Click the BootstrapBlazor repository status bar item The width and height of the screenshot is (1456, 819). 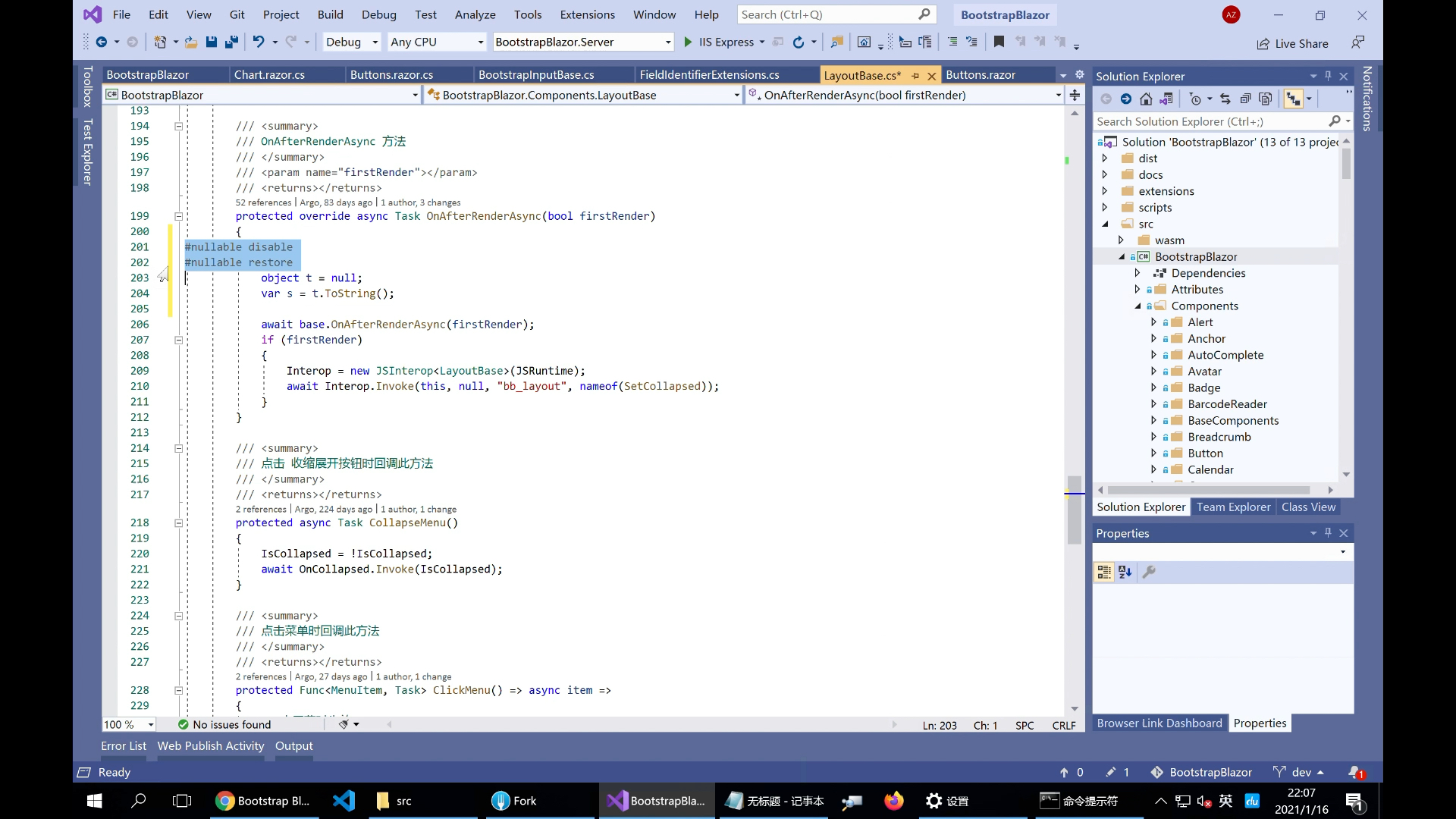tap(1201, 772)
